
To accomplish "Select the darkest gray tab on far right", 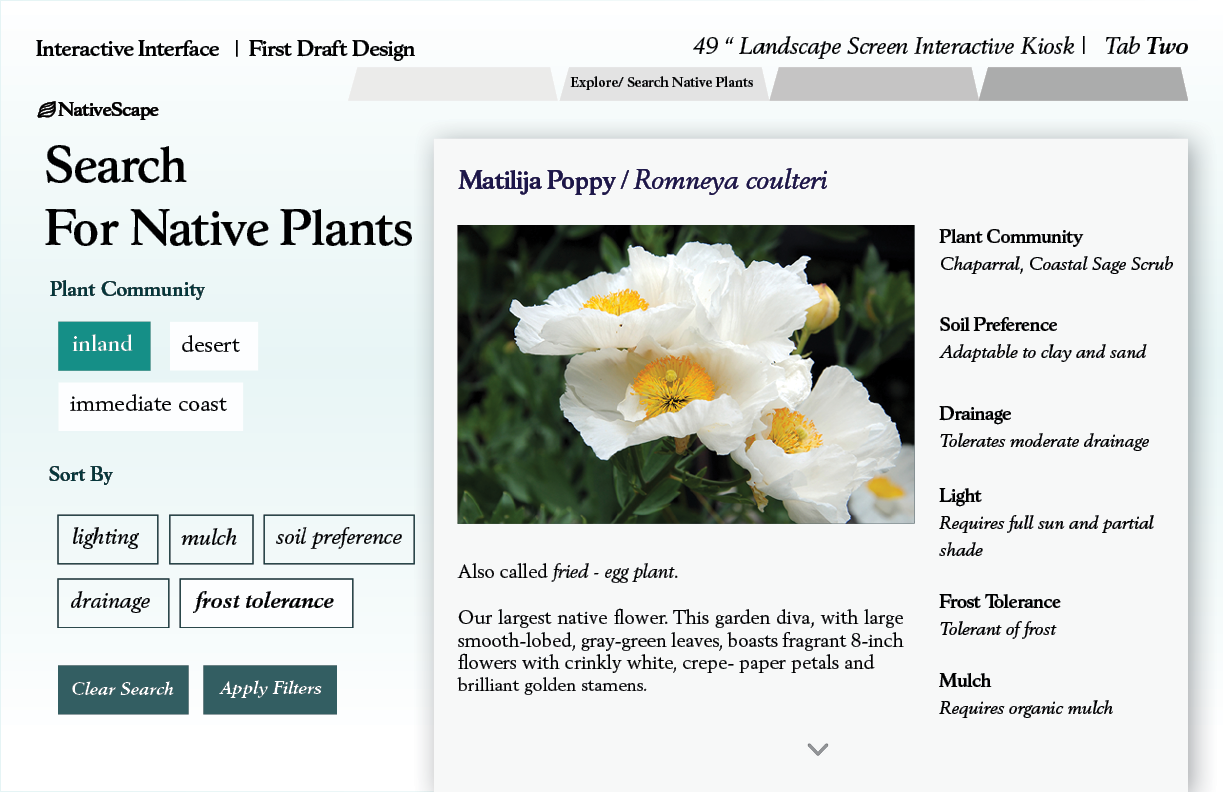I will pyautogui.click(x=1082, y=84).
